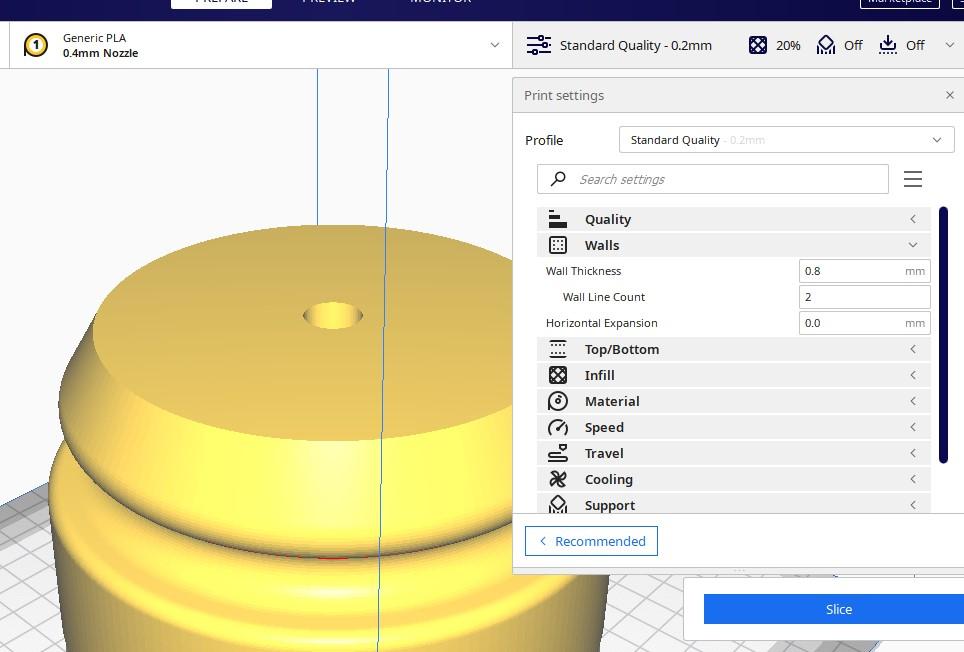Viewport: 964px width, 652px height.
Task: Expand the Top/Bottom section chevron
Action: click(913, 349)
